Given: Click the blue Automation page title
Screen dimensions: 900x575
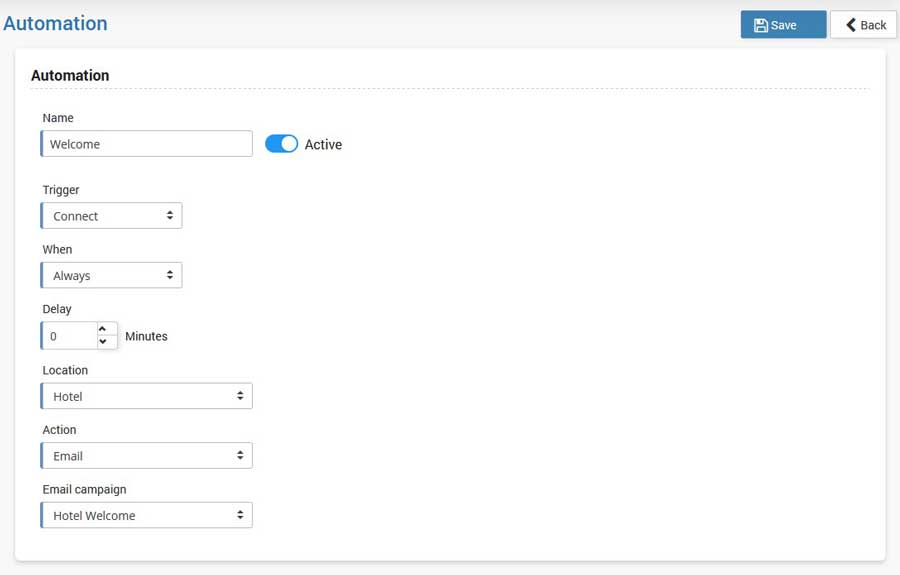Looking at the screenshot, I should [55, 23].
